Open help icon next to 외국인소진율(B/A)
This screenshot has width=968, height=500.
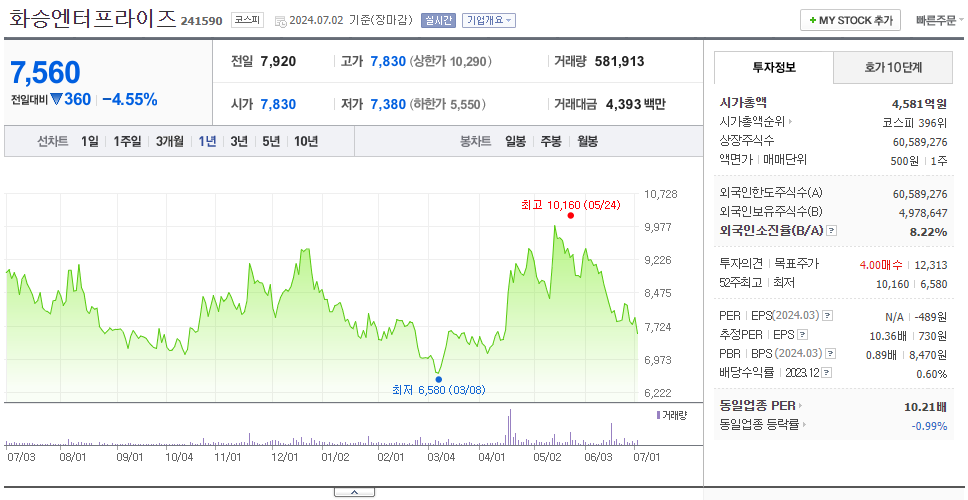point(832,231)
